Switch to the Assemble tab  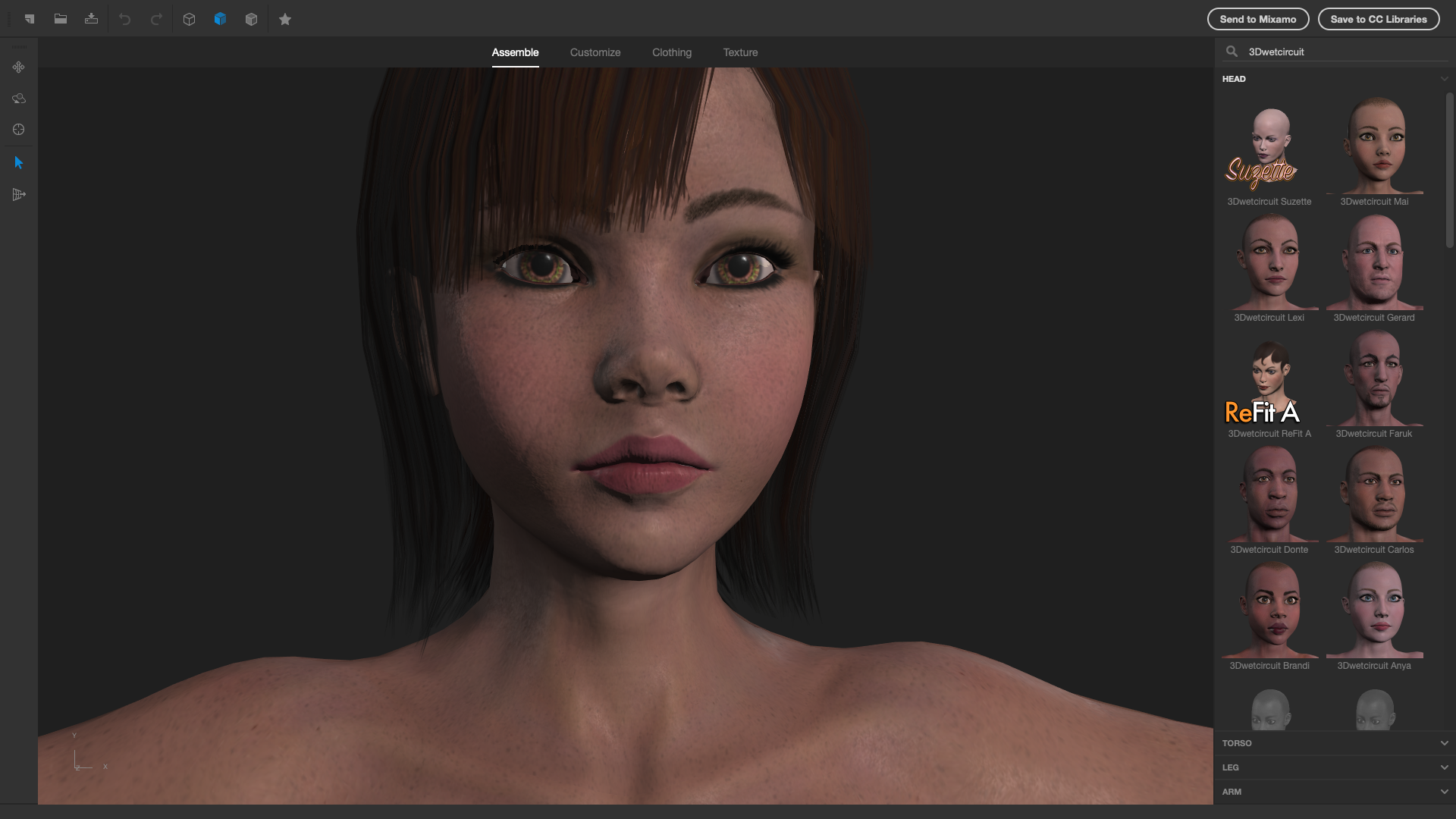pos(515,52)
